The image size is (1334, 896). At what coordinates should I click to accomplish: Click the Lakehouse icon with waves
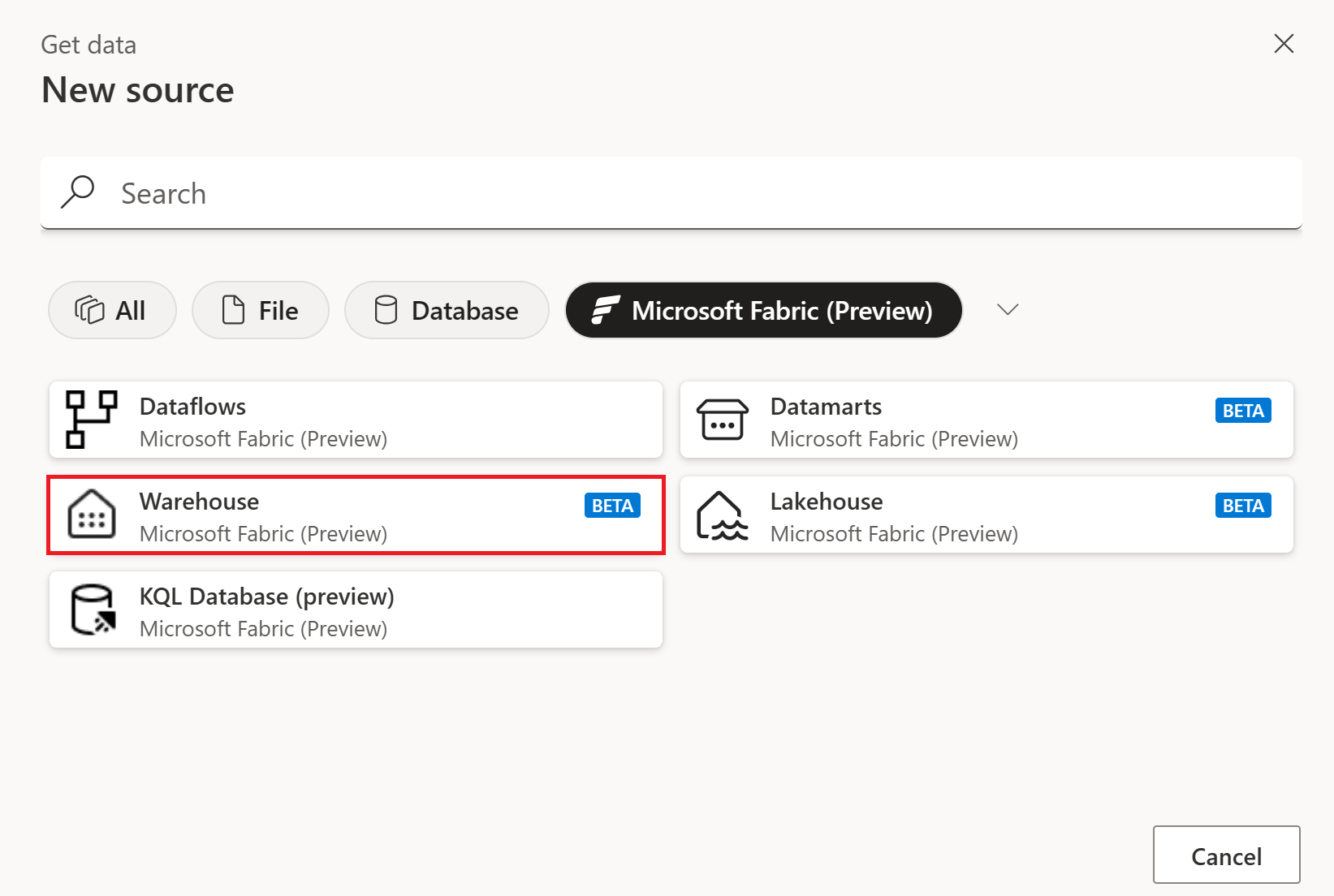pyautogui.click(x=722, y=515)
